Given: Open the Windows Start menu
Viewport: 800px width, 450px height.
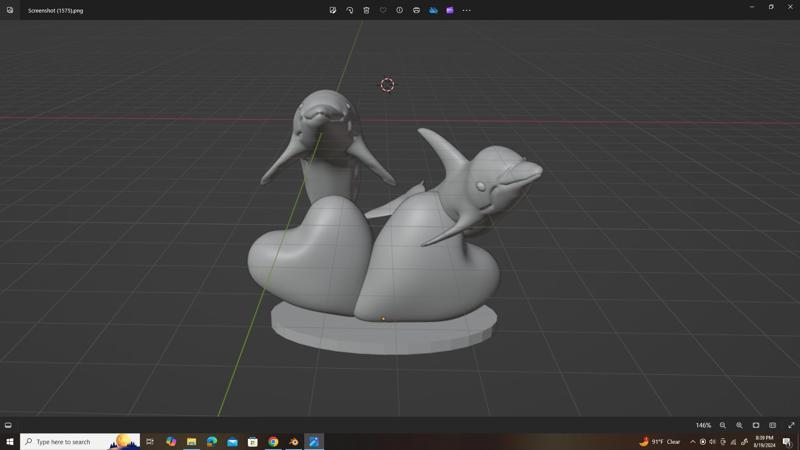Looking at the screenshot, I should tap(10, 442).
